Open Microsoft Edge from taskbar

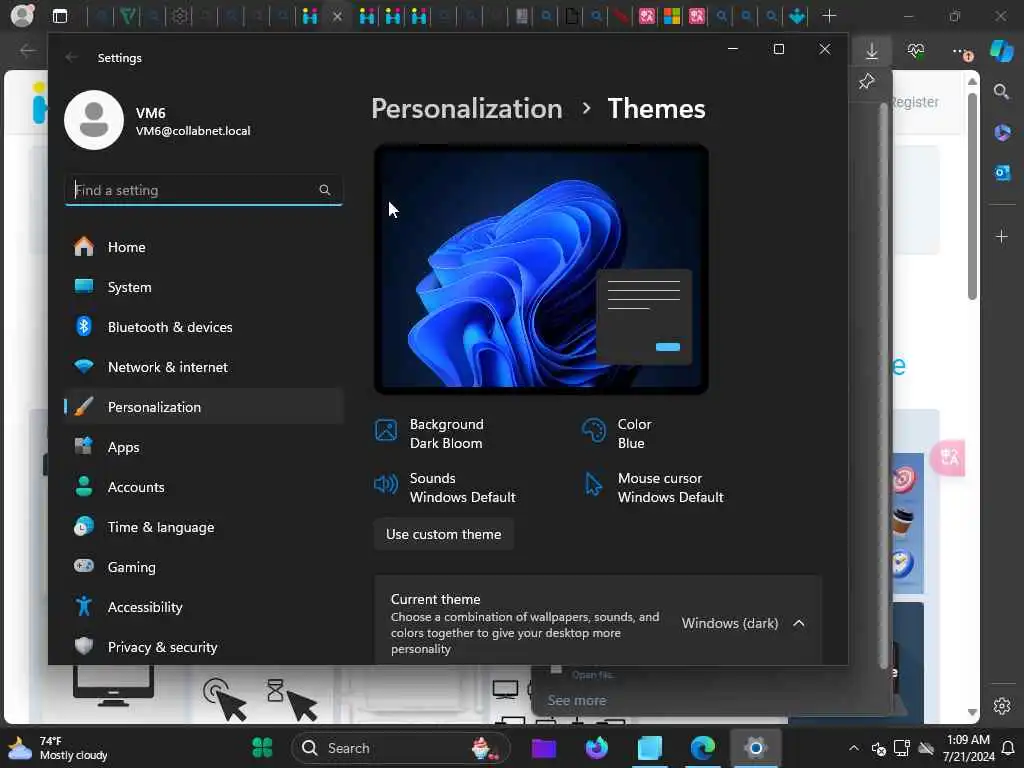[703, 747]
